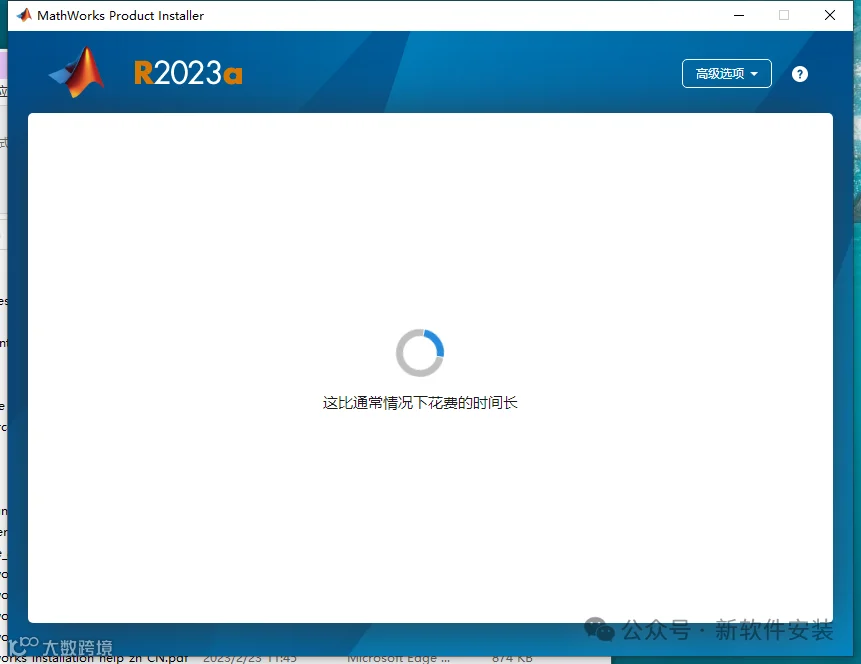Select the installation help PDF in the background file window
The height and width of the screenshot is (664, 861).
(94, 659)
